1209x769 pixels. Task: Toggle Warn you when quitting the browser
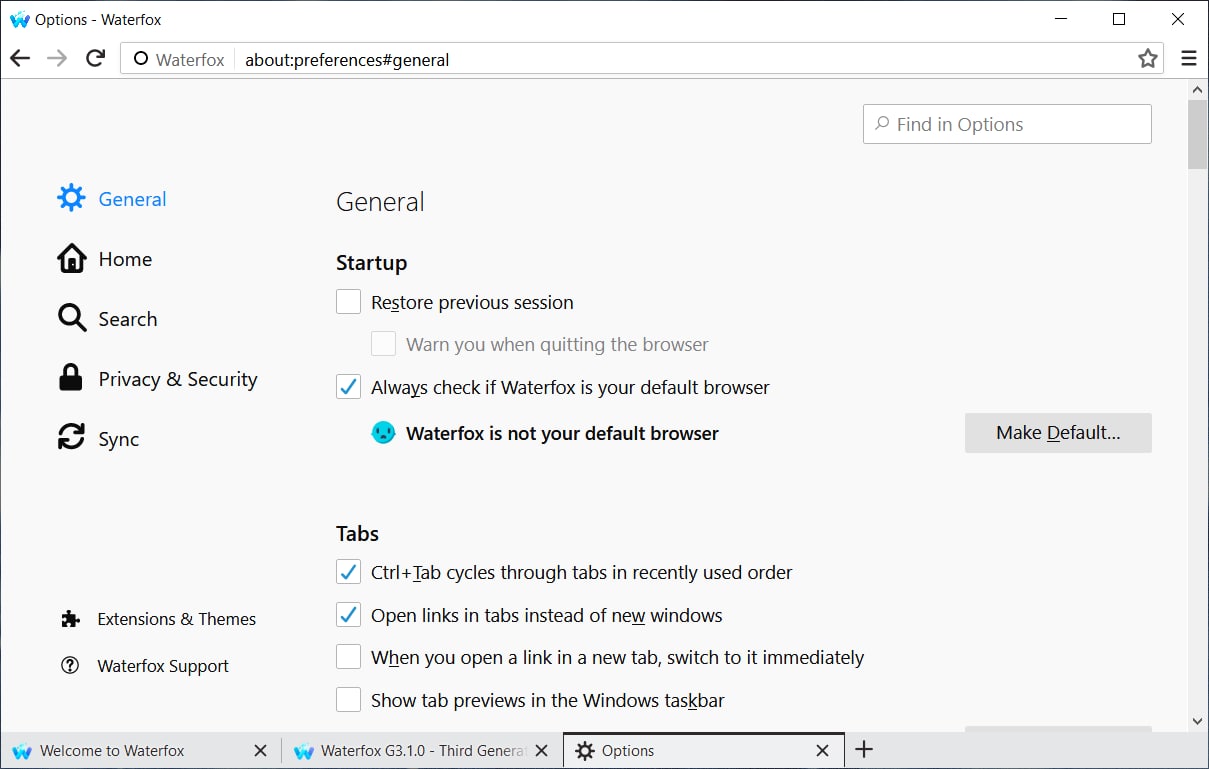[383, 344]
